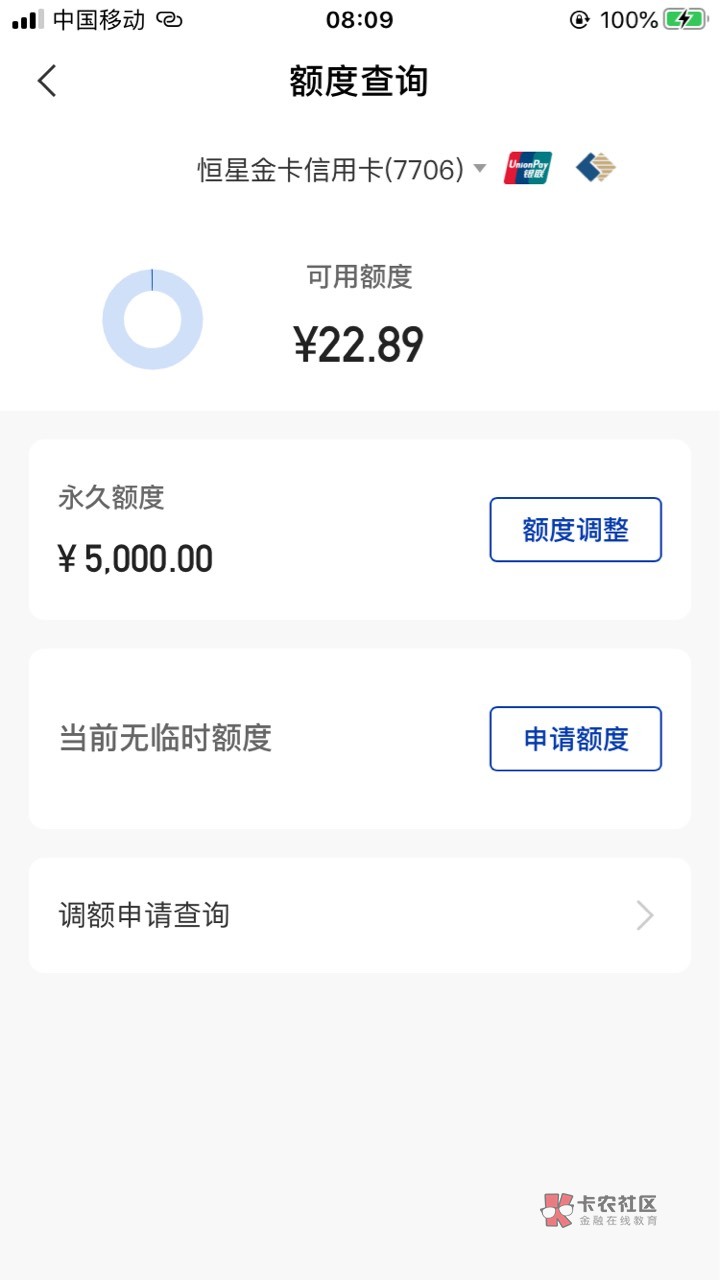Image resolution: width=720 pixels, height=1280 pixels.
Task: Open the card selector dropdown arrow
Action: pyautogui.click(x=480, y=168)
